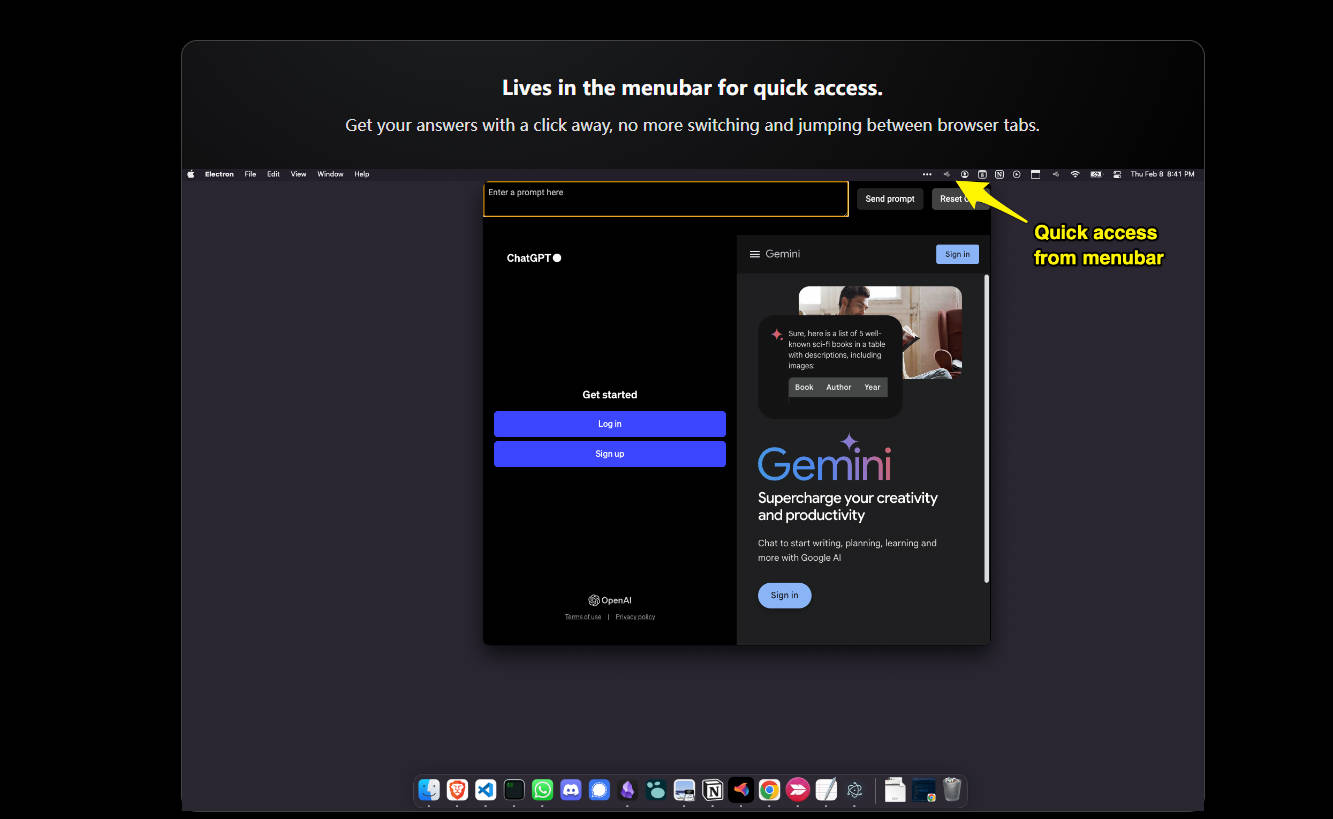Screen dimensions: 1333x819
Task: Launch Google Chrome from dock
Action: [769, 790]
